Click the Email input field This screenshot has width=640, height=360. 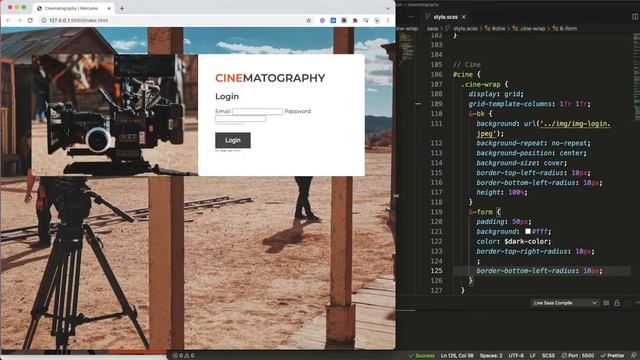(x=258, y=111)
